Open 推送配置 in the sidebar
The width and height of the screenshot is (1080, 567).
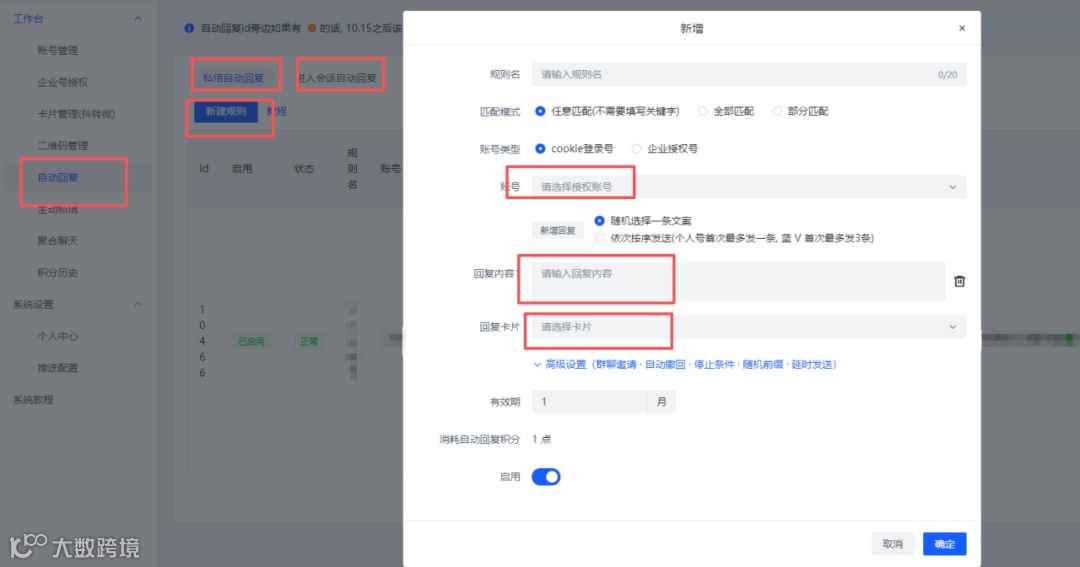pos(58,368)
